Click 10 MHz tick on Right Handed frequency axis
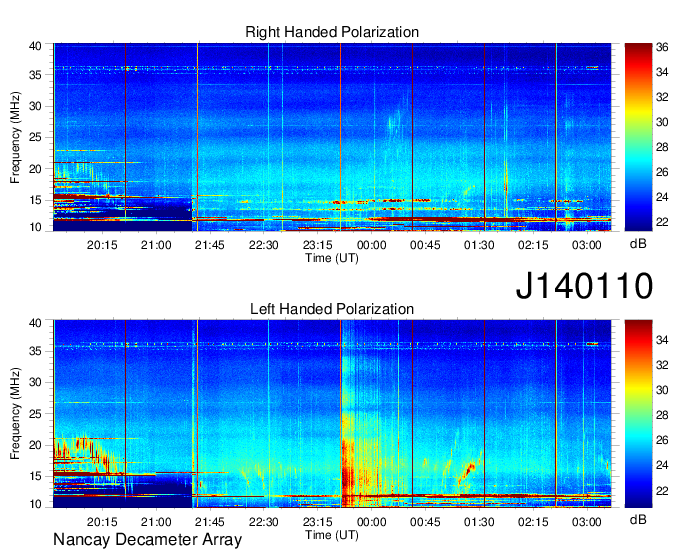The image size is (680, 552). (35, 227)
